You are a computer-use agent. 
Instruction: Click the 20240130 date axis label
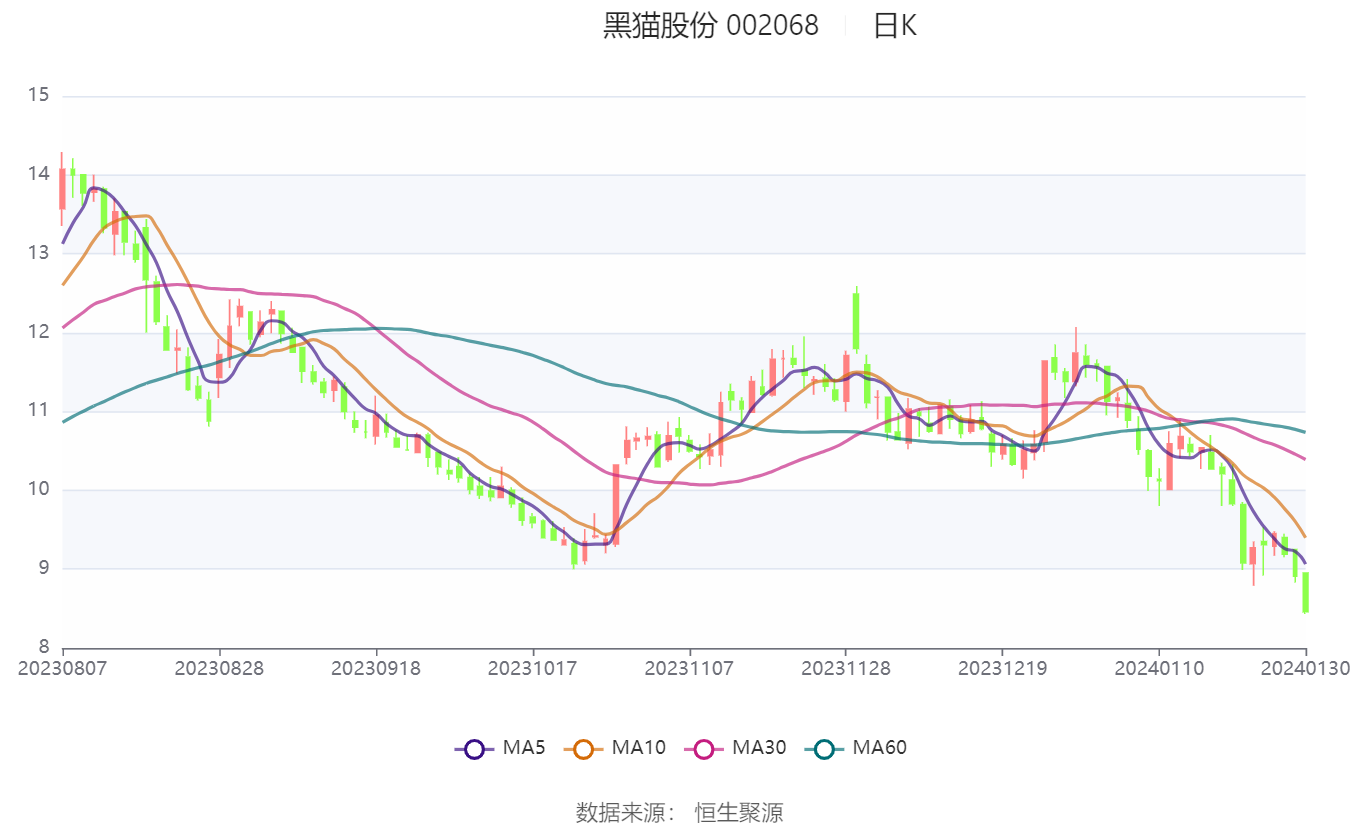tap(1305, 668)
